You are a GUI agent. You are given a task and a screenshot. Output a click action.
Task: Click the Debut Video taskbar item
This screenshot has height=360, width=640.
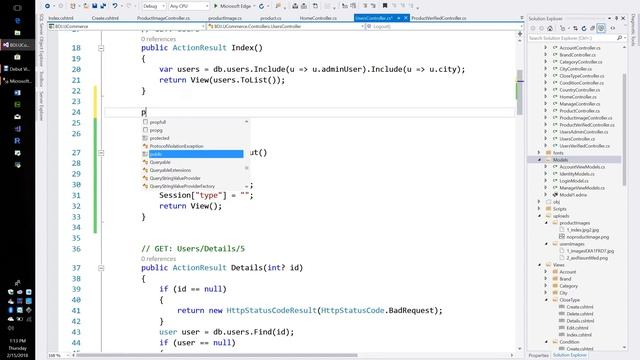pos(17,69)
